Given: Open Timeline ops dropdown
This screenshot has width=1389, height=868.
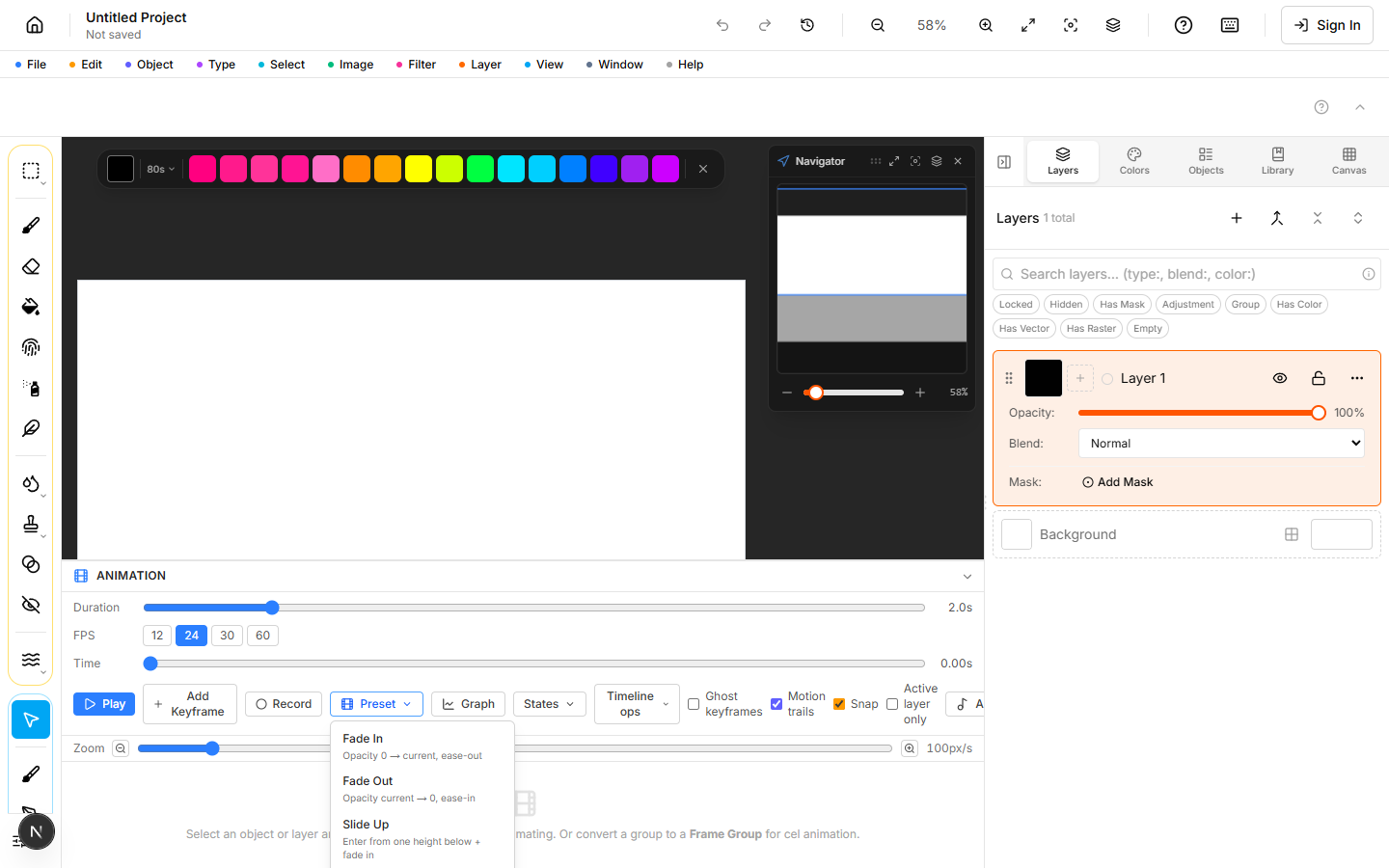Looking at the screenshot, I should [638, 704].
